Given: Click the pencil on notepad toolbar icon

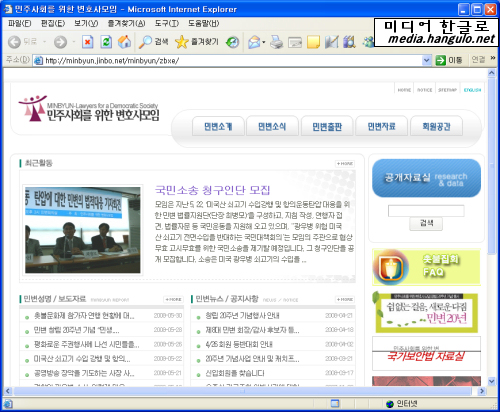Looking at the screenshot, I should point(332,42).
